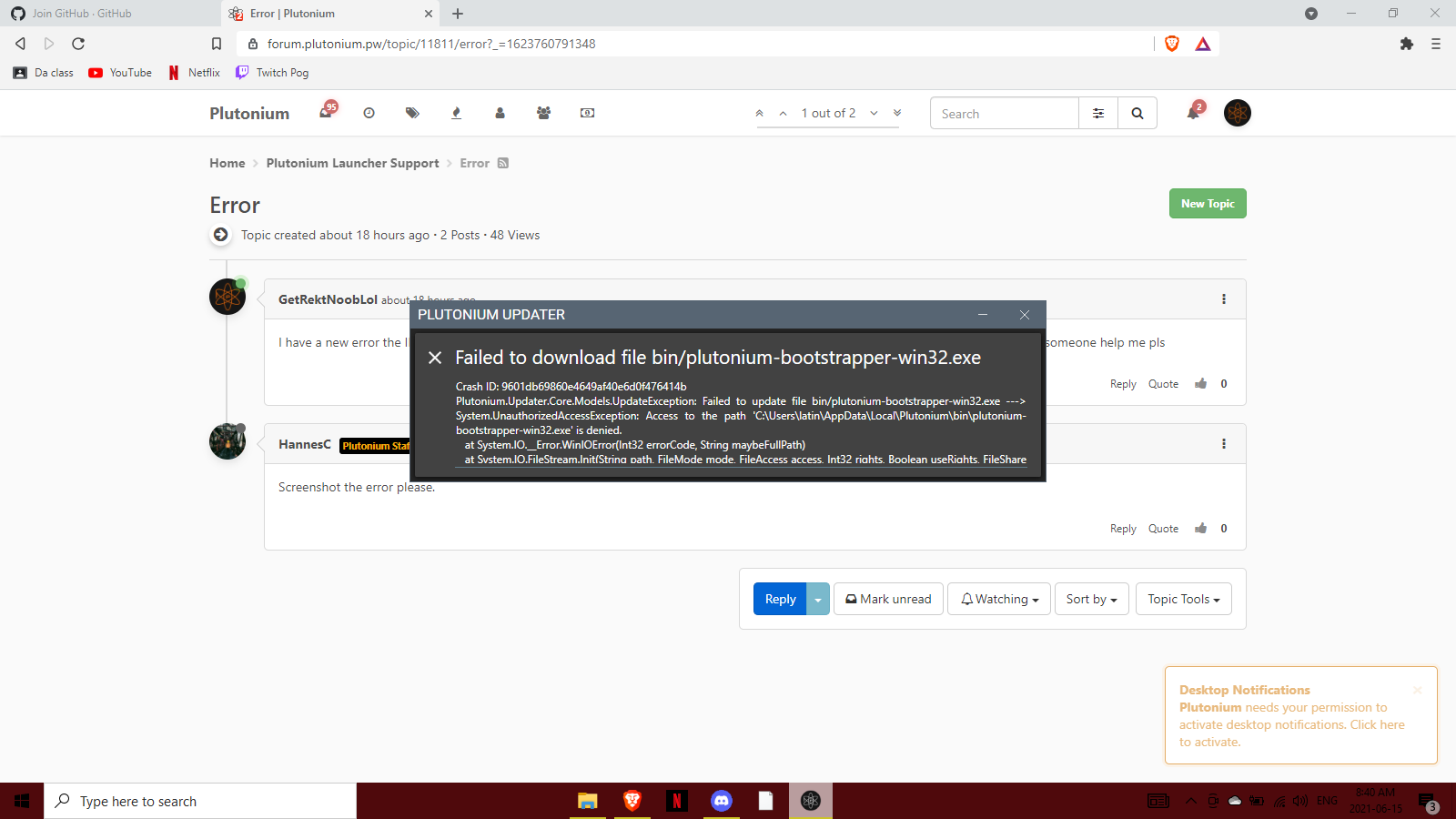The image size is (1456, 819).
Task: Open Topic Tools dropdown
Action: pos(1184,599)
